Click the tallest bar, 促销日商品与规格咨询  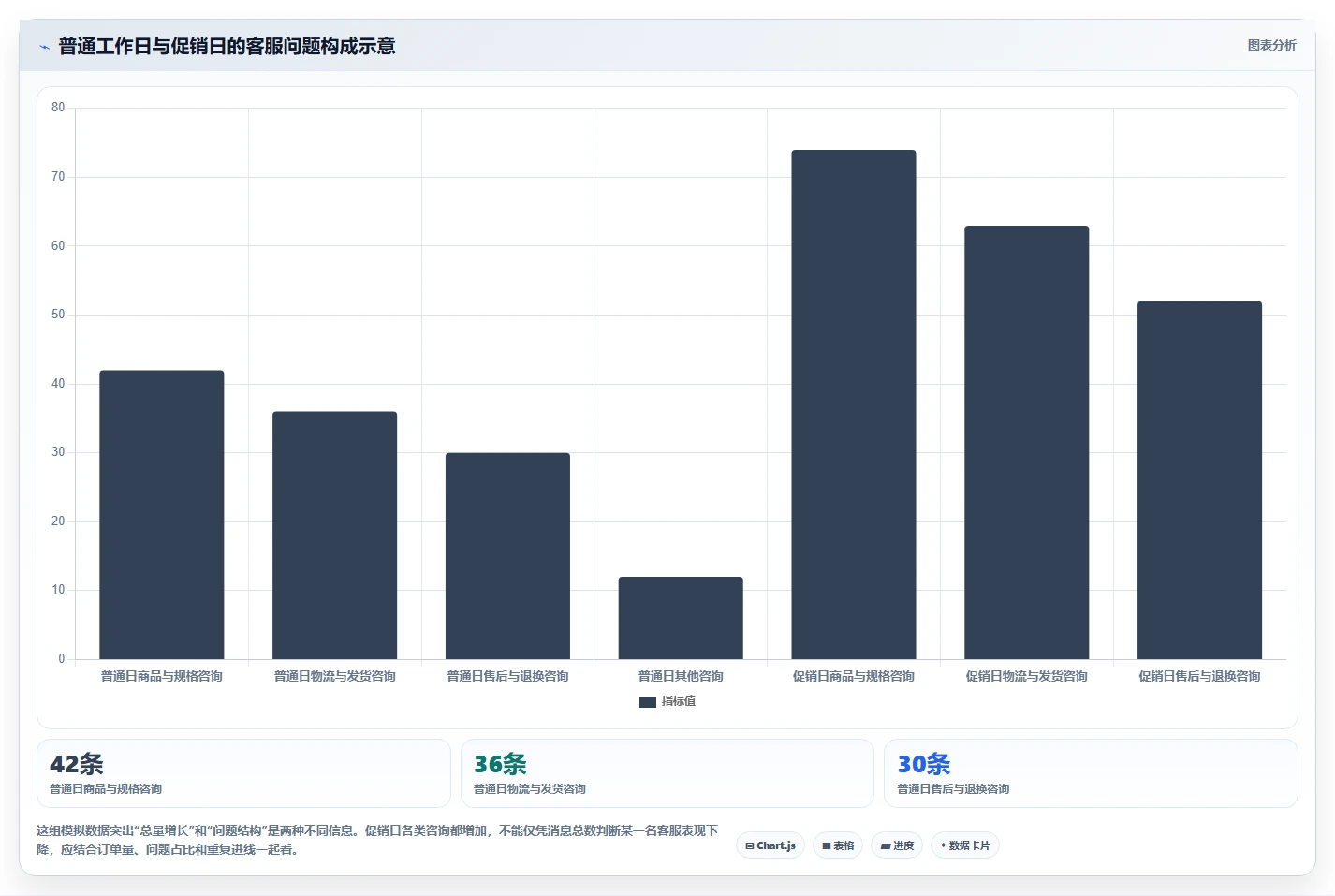coord(854,404)
